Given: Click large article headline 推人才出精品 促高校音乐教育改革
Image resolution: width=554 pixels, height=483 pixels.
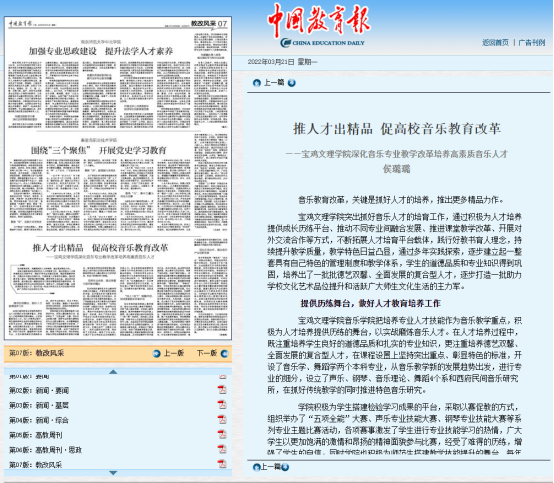Looking at the screenshot, I should [397, 129].
